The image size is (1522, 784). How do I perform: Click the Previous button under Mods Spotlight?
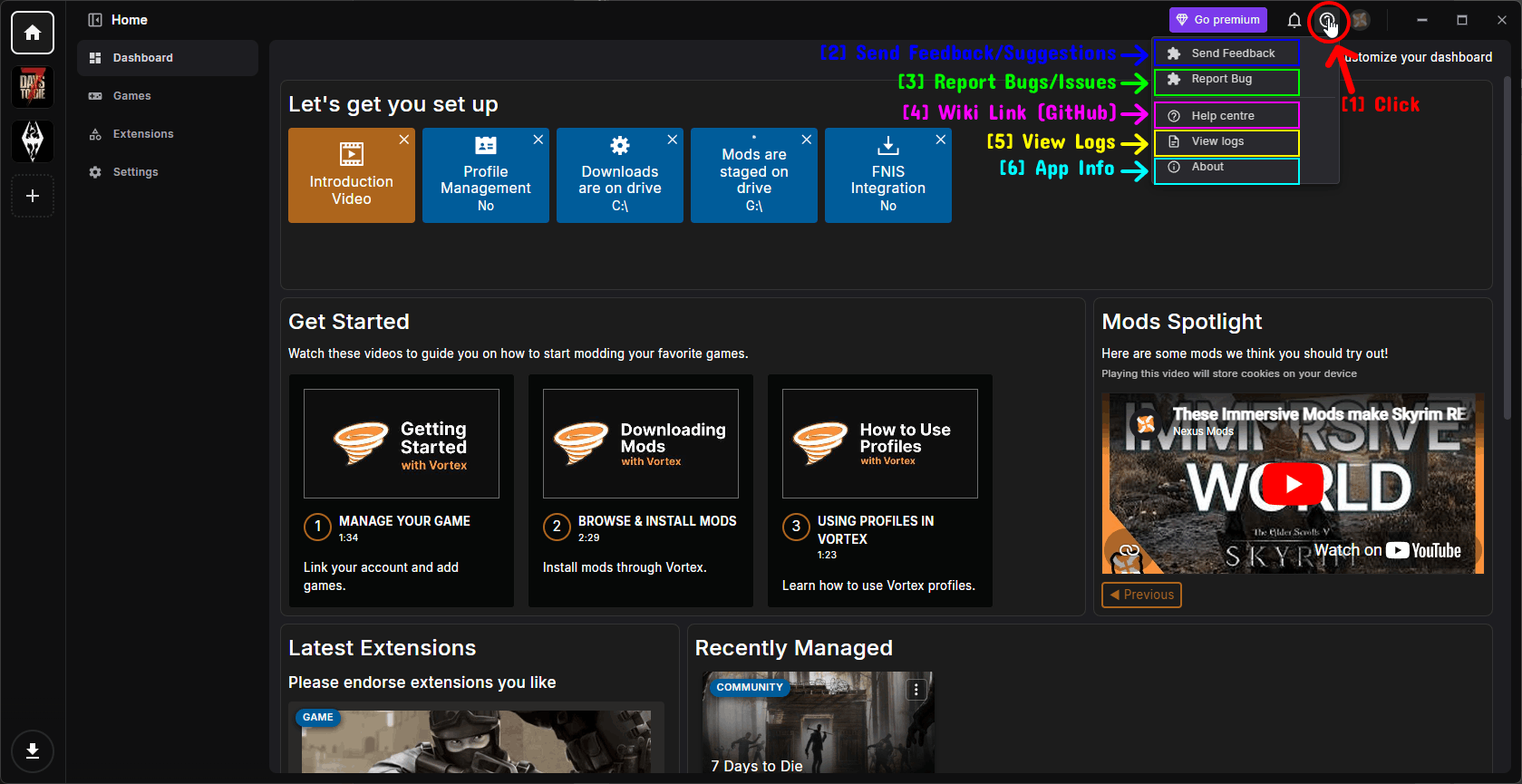[1141, 595]
